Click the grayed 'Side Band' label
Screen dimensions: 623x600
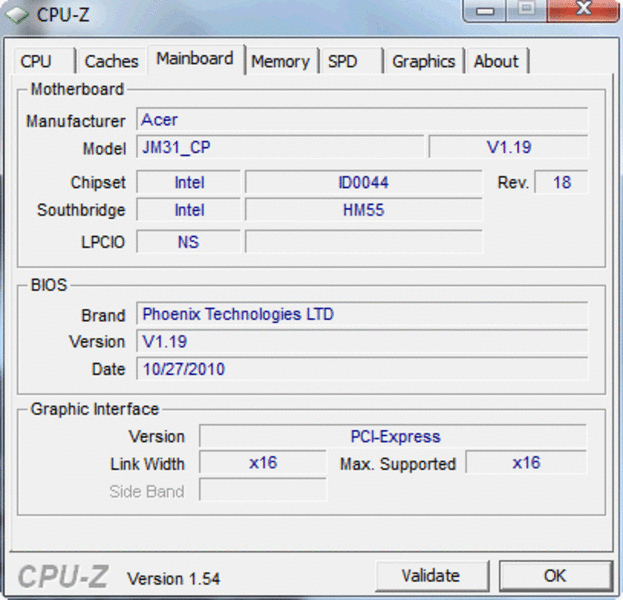147,491
